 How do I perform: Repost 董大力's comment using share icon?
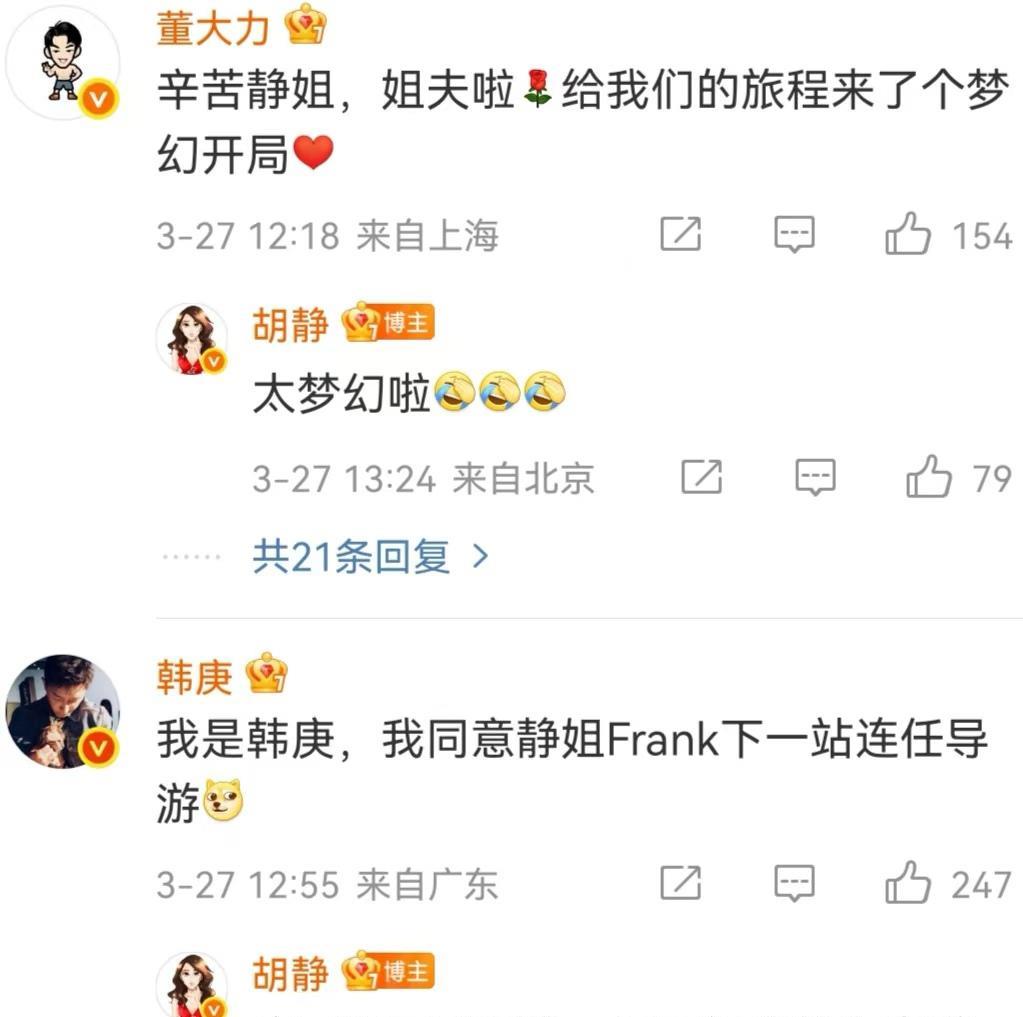[x=680, y=234]
